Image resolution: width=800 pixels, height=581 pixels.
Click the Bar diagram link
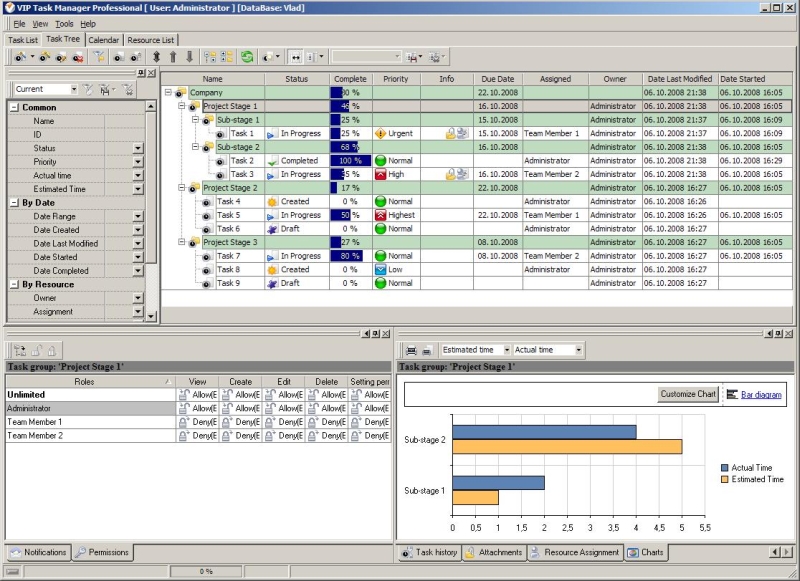click(x=761, y=395)
